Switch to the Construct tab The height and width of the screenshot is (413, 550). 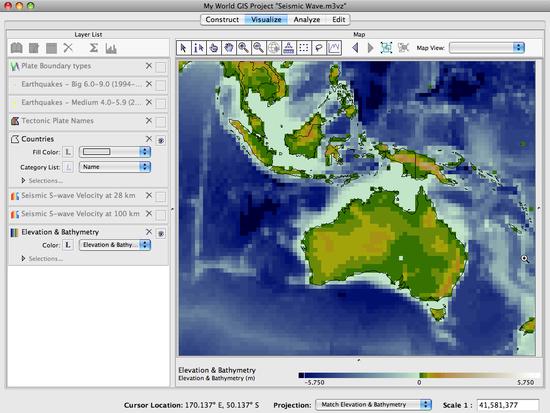coord(222,20)
